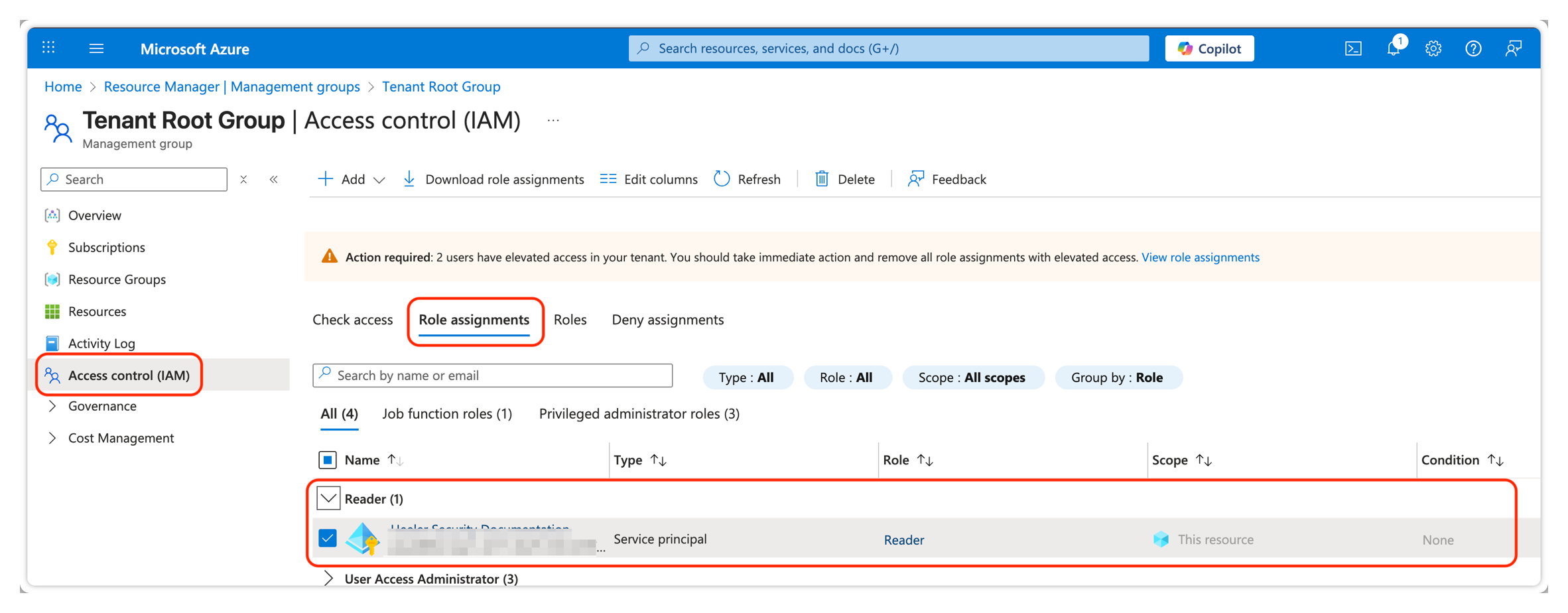This screenshot has width=1568, height=613.
Task: Clear the sidebar search with the X icon
Action: point(243,179)
